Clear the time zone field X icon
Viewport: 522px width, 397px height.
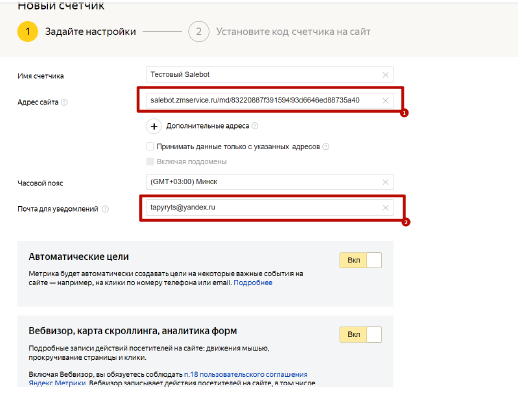pos(385,182)
